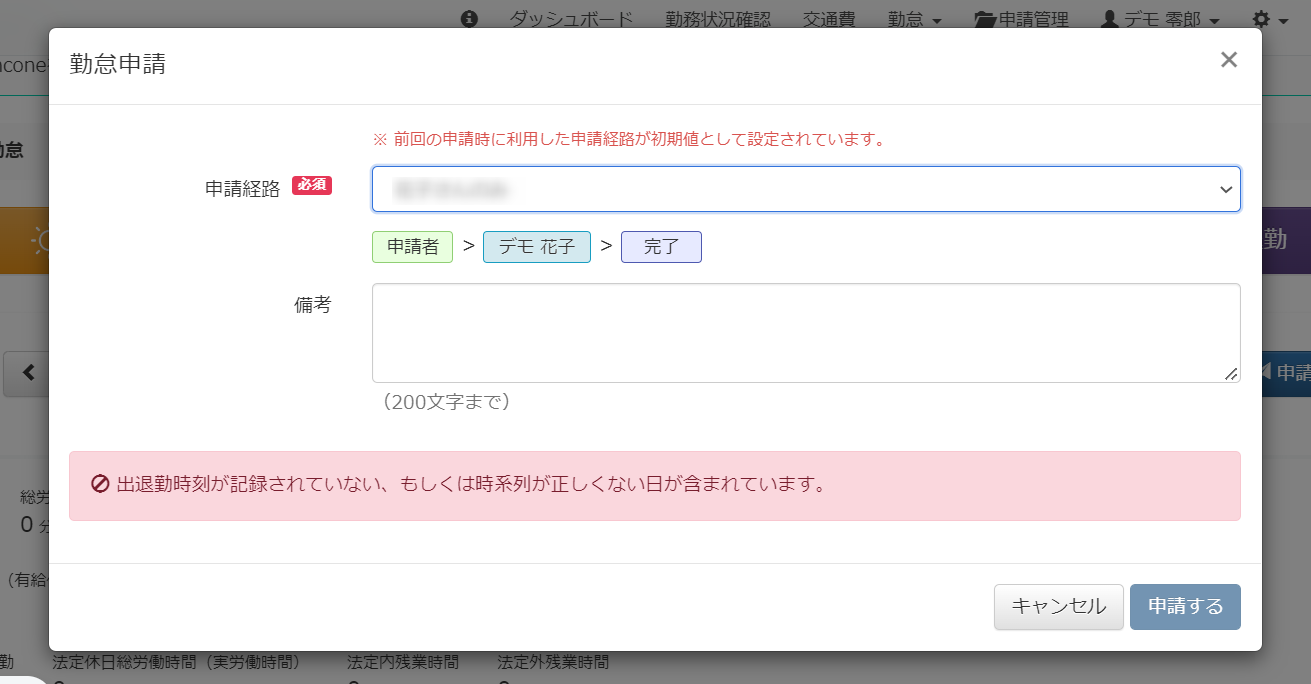The image size is (1311, 684).
Task: Click the 申請経路 label
Action: tap(243, 189)
